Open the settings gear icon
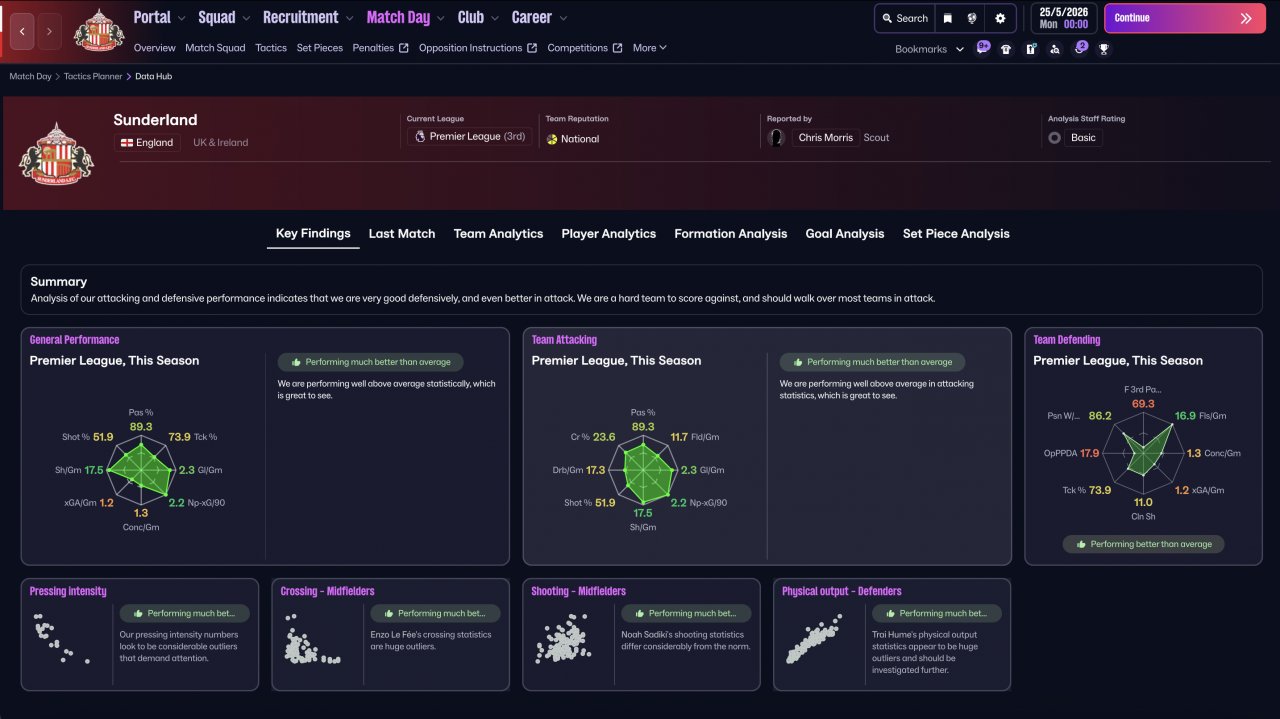 click(1000, 18)
